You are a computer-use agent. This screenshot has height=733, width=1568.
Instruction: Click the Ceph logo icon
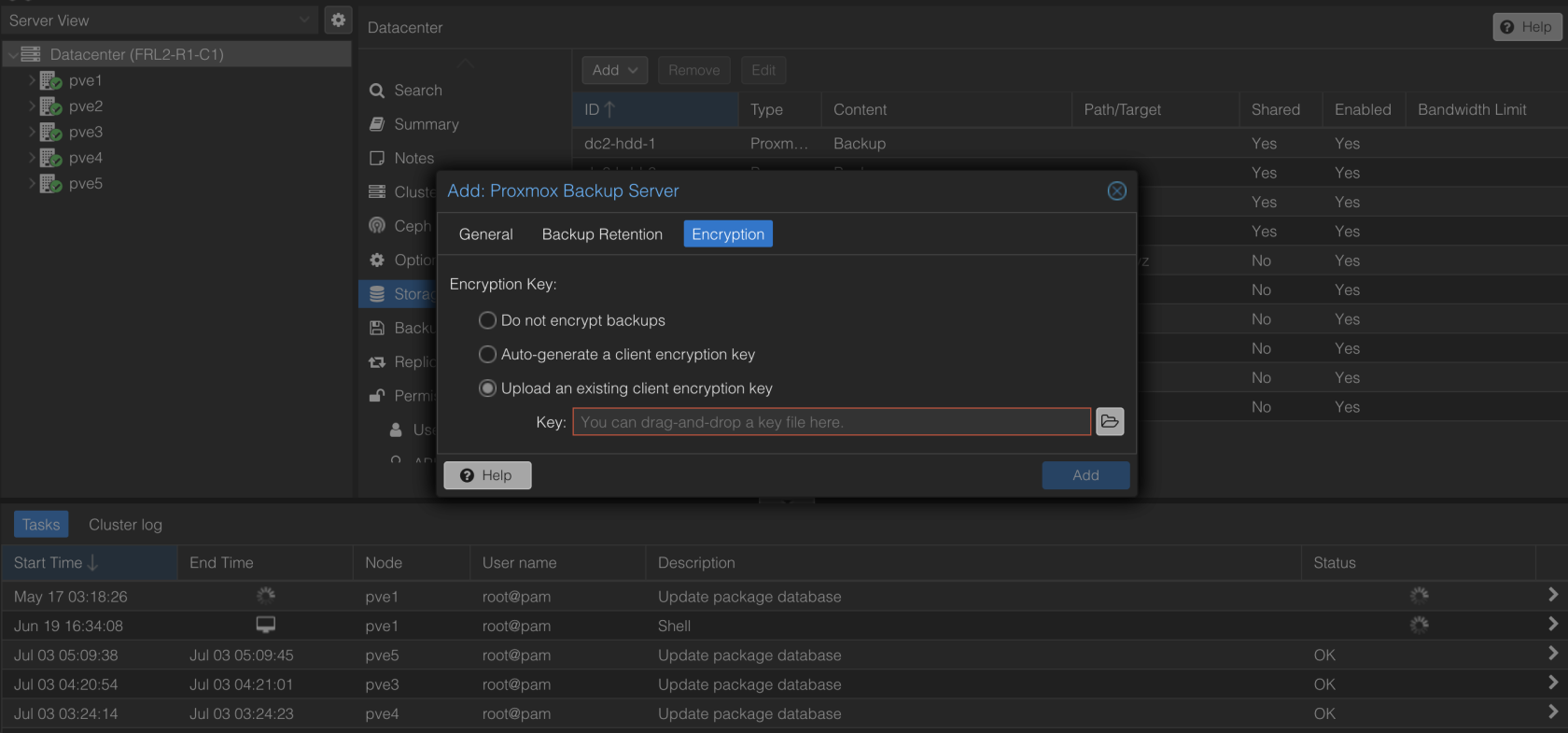(377, 226)
